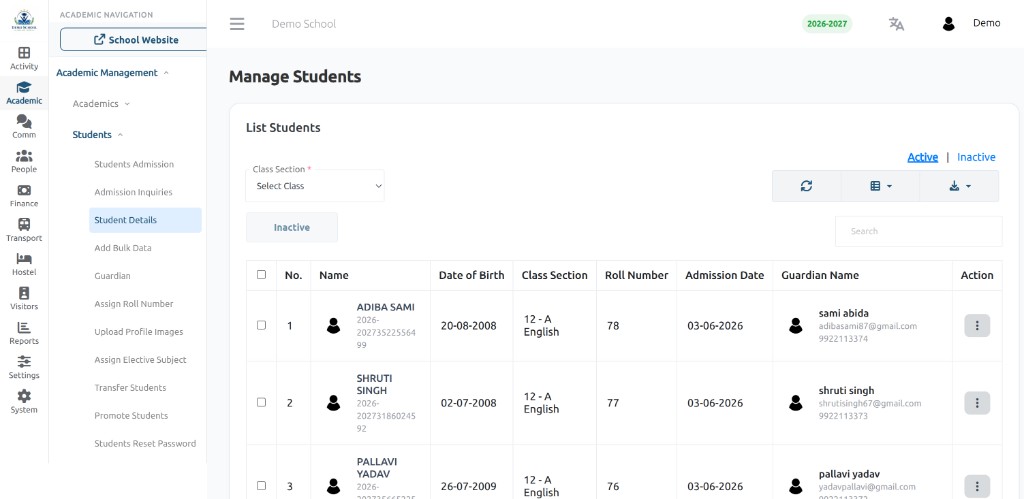Check the select-all header checkbox
Viewport: 1024px width, 499px height.
click(x=261, y=274)
